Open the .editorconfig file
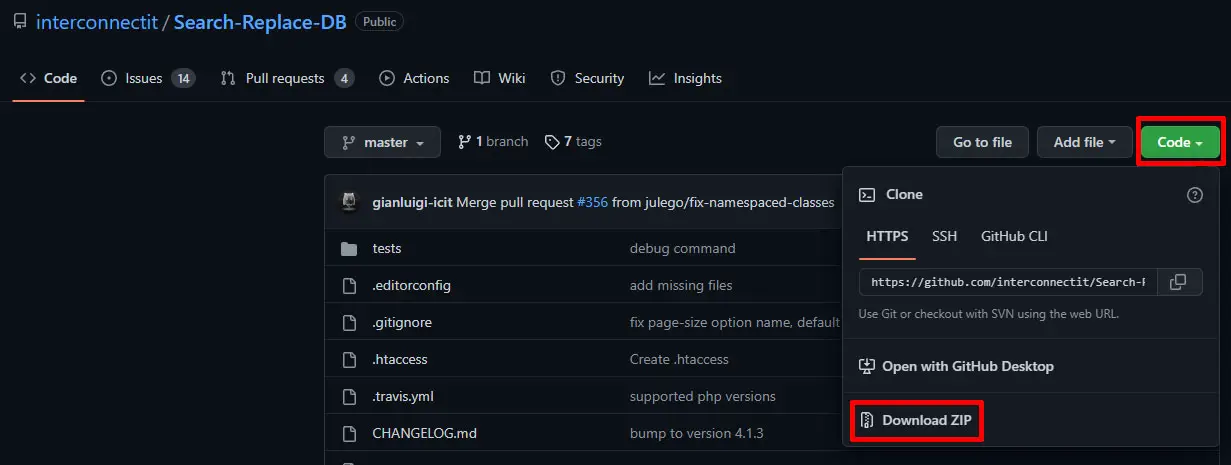This screenshot has width=1231, height=465. 412,285
